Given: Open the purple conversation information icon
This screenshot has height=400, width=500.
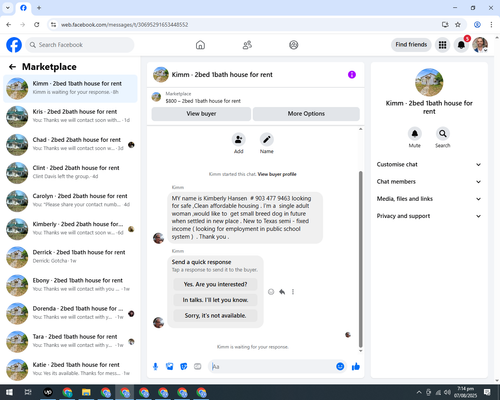Looking at the screenshot, I should 352,75.
